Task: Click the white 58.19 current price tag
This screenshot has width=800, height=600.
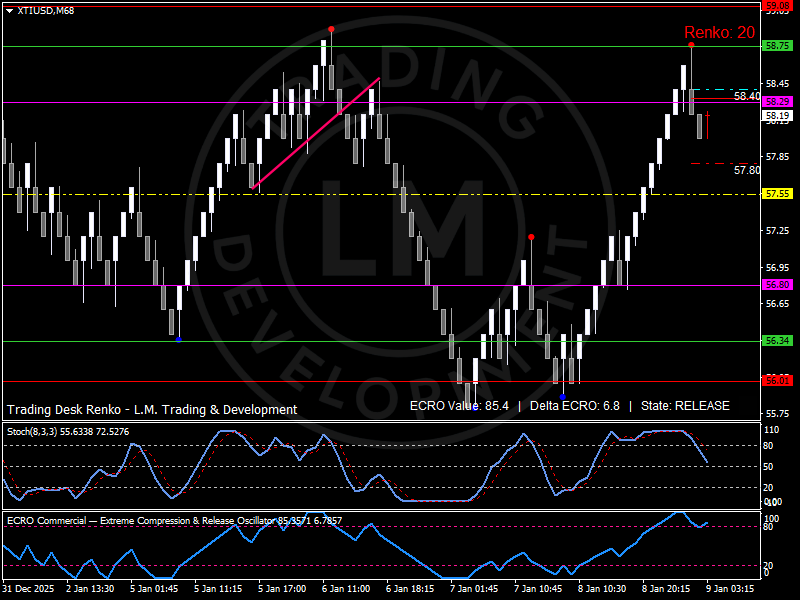Action: (x=777, y=116)
